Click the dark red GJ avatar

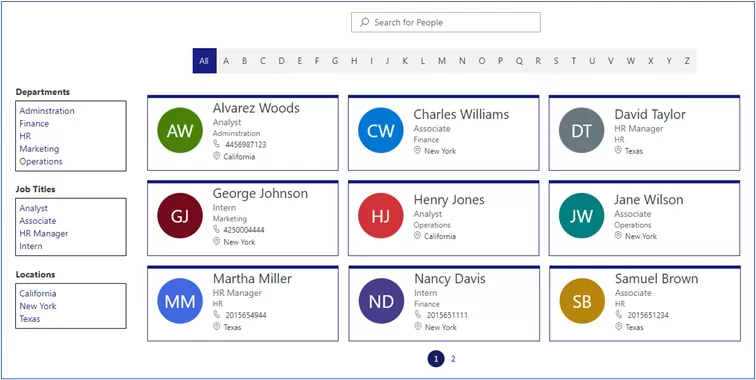[x=180, y=216]
